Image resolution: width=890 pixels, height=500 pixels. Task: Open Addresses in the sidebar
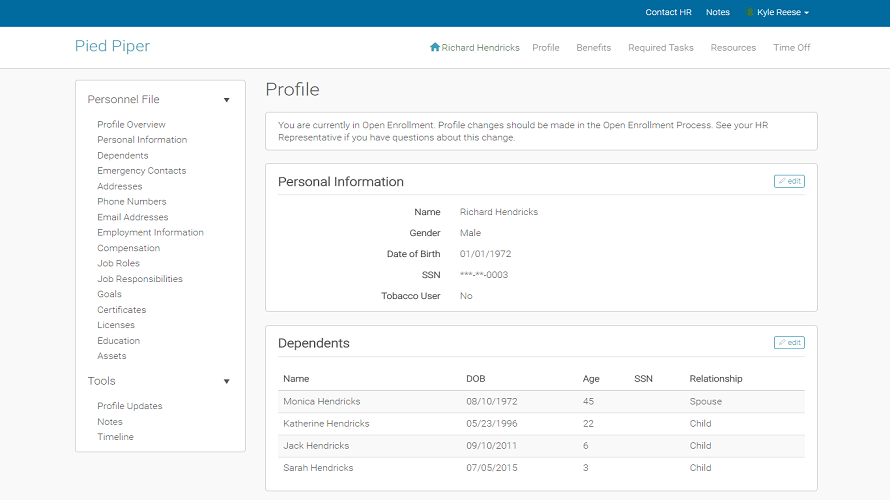[119, 186]
